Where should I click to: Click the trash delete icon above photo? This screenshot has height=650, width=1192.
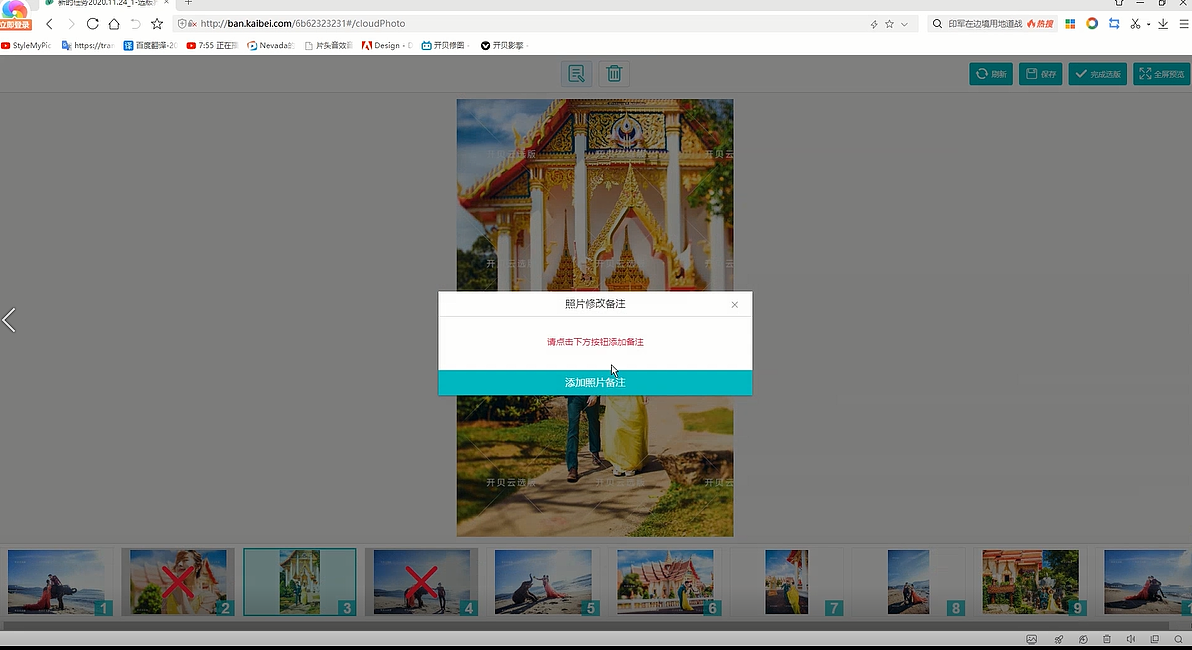pyautogui.click(x=614, y=74)
